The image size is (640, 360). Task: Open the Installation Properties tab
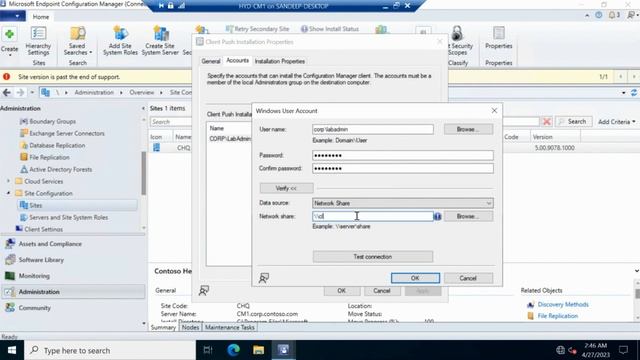pos(280,61)
